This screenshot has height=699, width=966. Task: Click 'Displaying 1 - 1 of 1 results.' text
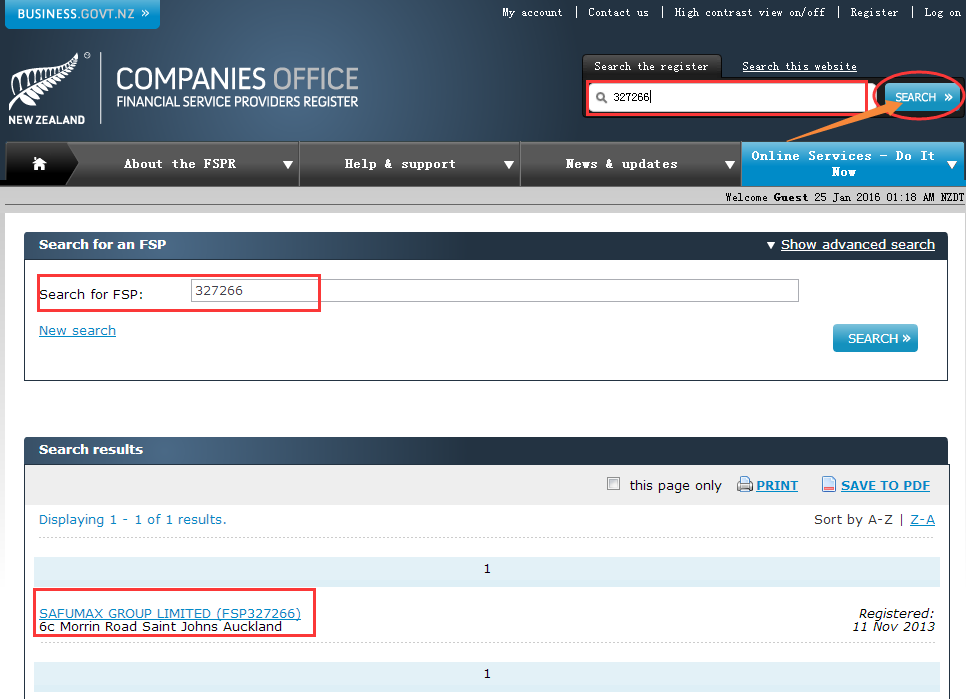coord(132,520)
